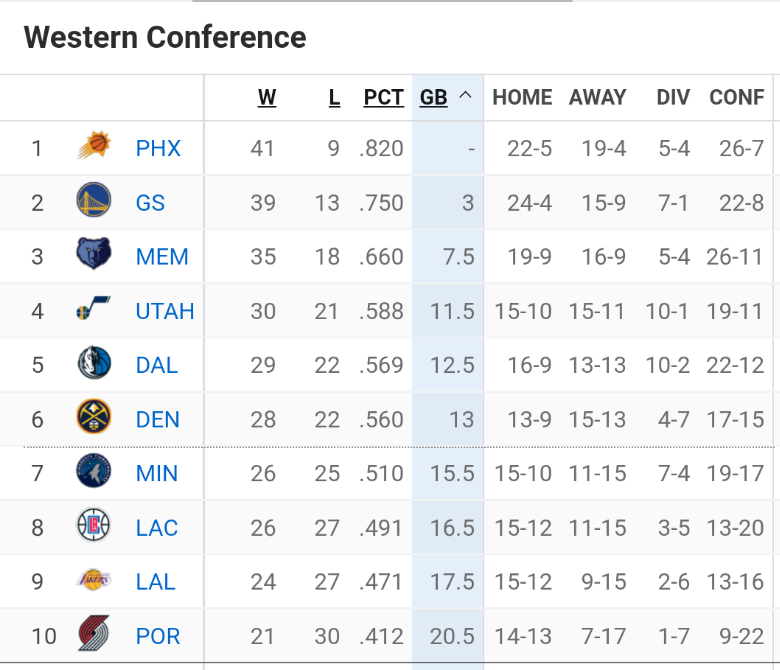Click the Golden State Warriors logo
780x670 pixels.
click(94, 202)
